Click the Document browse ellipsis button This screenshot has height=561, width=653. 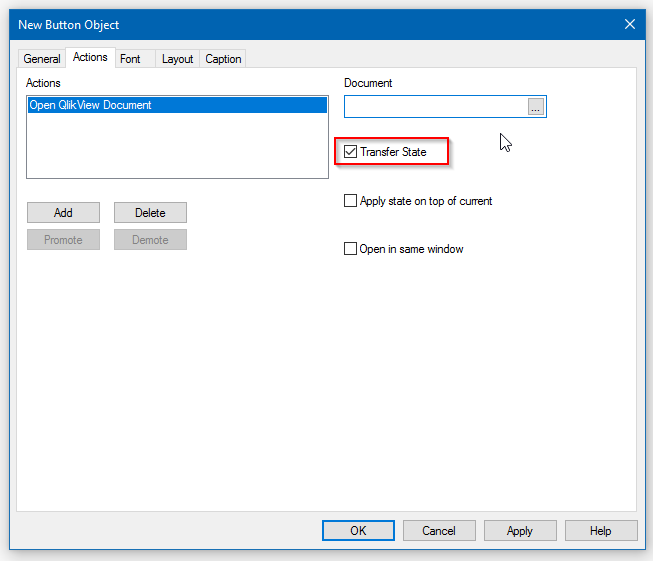536,107
